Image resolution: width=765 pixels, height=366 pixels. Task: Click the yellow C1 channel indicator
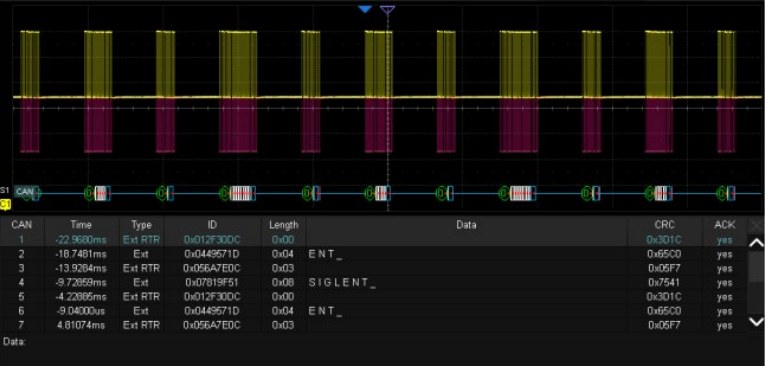(5, 203)
